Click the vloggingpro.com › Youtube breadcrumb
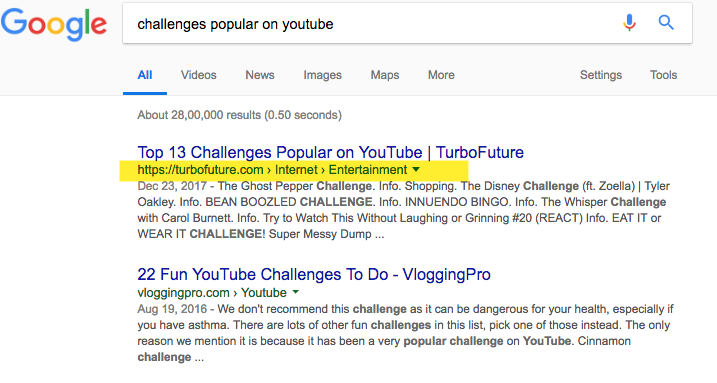The image size is (717, 383). pos(212,293)
